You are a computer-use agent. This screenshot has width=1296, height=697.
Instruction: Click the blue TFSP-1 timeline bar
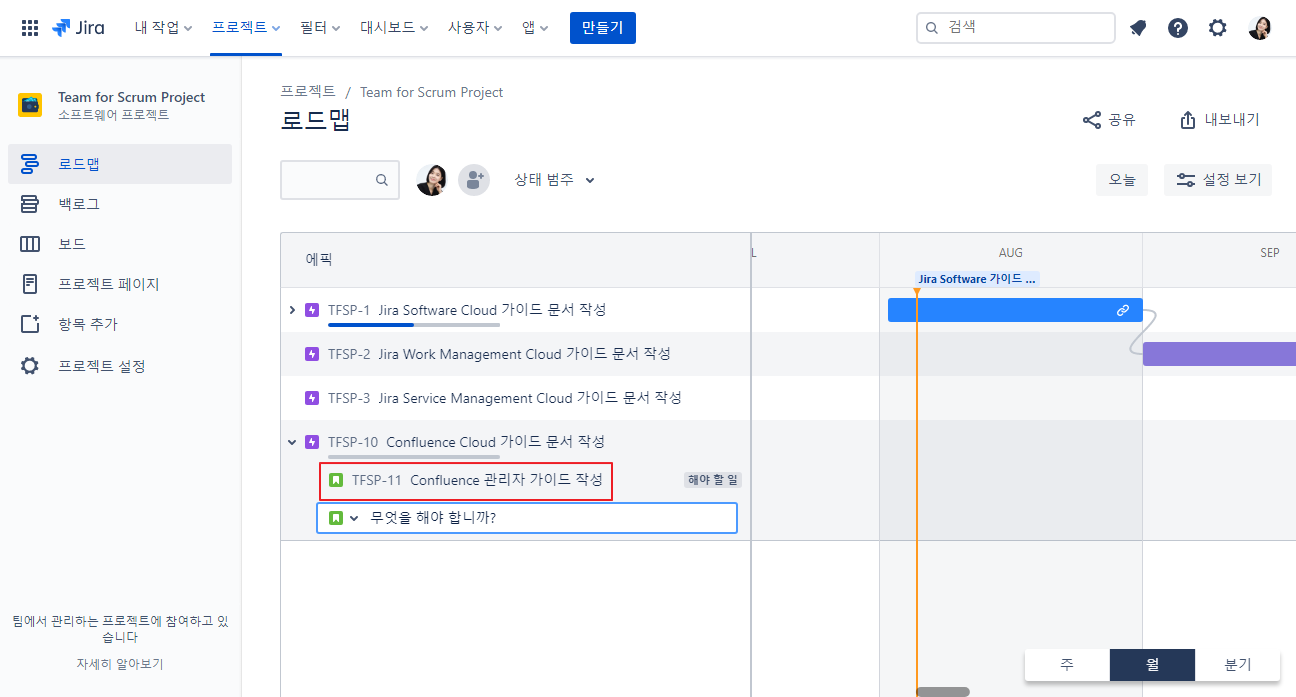[x=1015, y=310]
